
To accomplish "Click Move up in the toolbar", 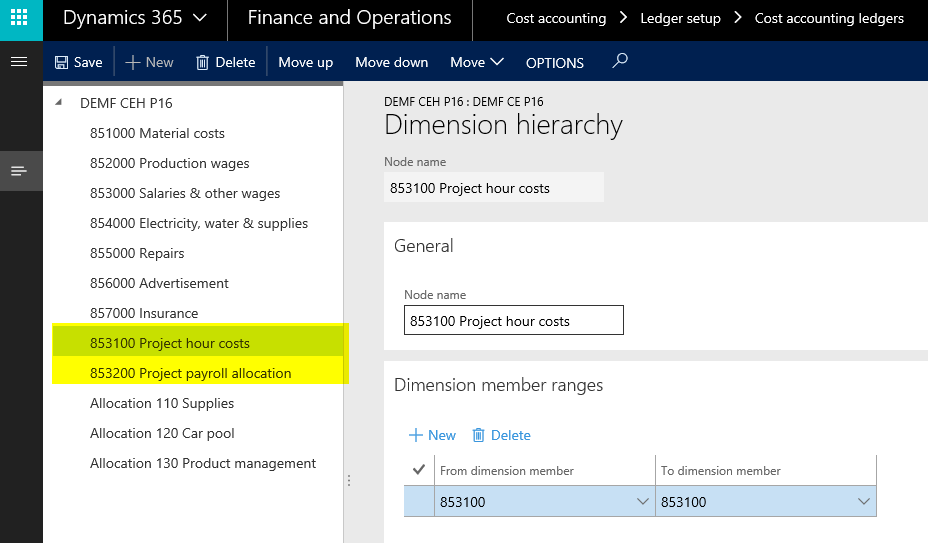I will [x=305, y=62].
